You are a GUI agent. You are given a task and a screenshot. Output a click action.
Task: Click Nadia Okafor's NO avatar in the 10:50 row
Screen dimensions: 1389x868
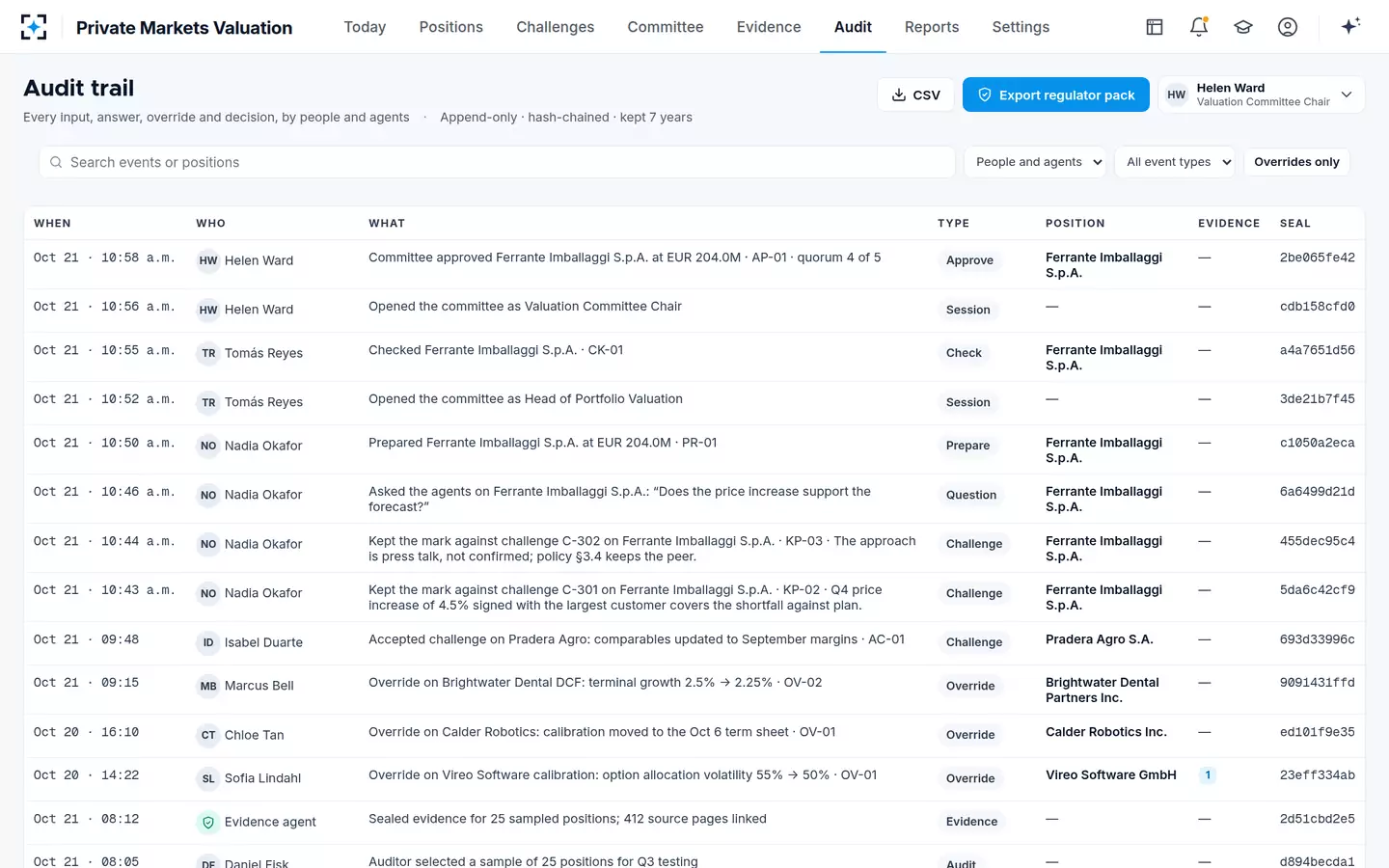pyautogui.click(x=208, y=446)
